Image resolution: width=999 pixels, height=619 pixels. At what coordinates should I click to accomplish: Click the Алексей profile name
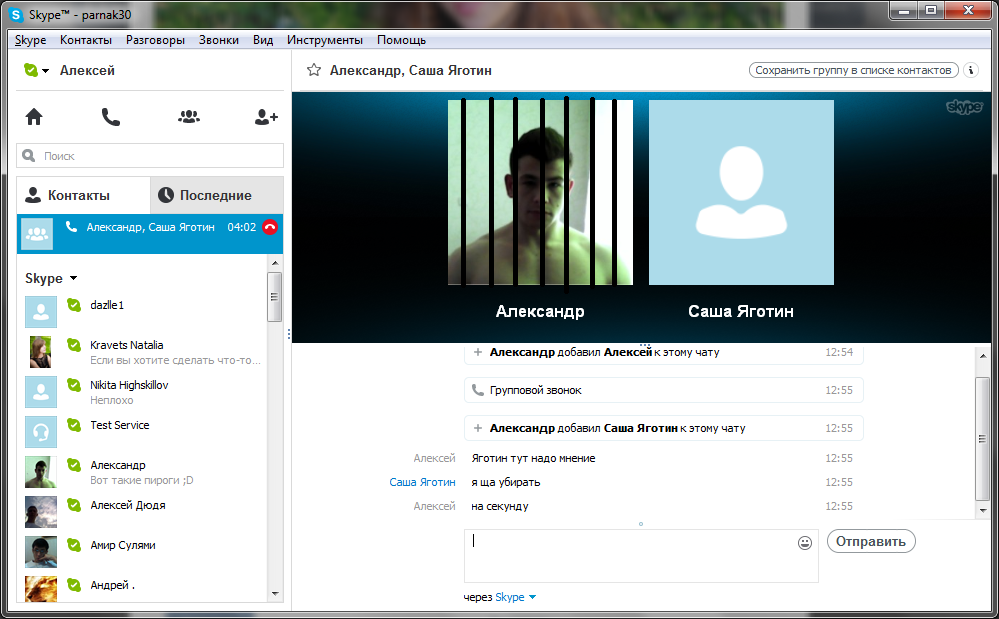(87, 70)
